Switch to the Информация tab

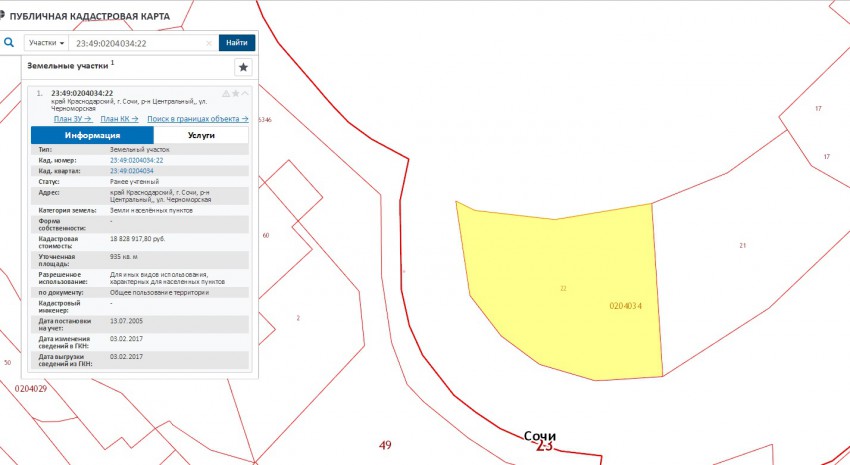(x=92, y=135)
